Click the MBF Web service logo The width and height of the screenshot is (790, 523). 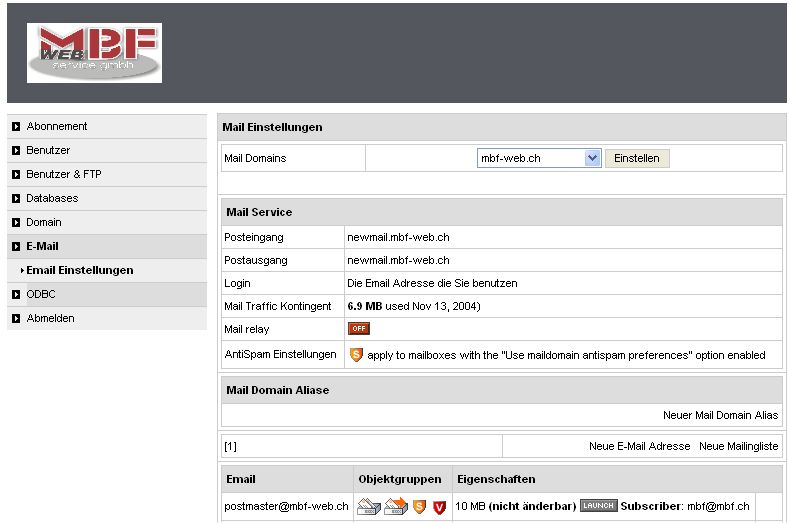click(95, 53)
